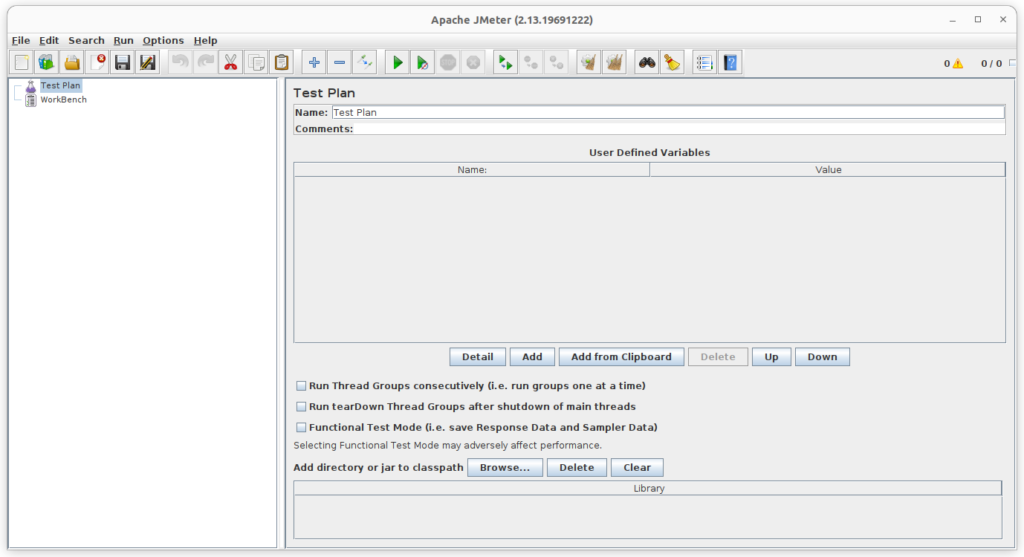
Task: Click Remote Stop All icon
Action: point(531,63)
